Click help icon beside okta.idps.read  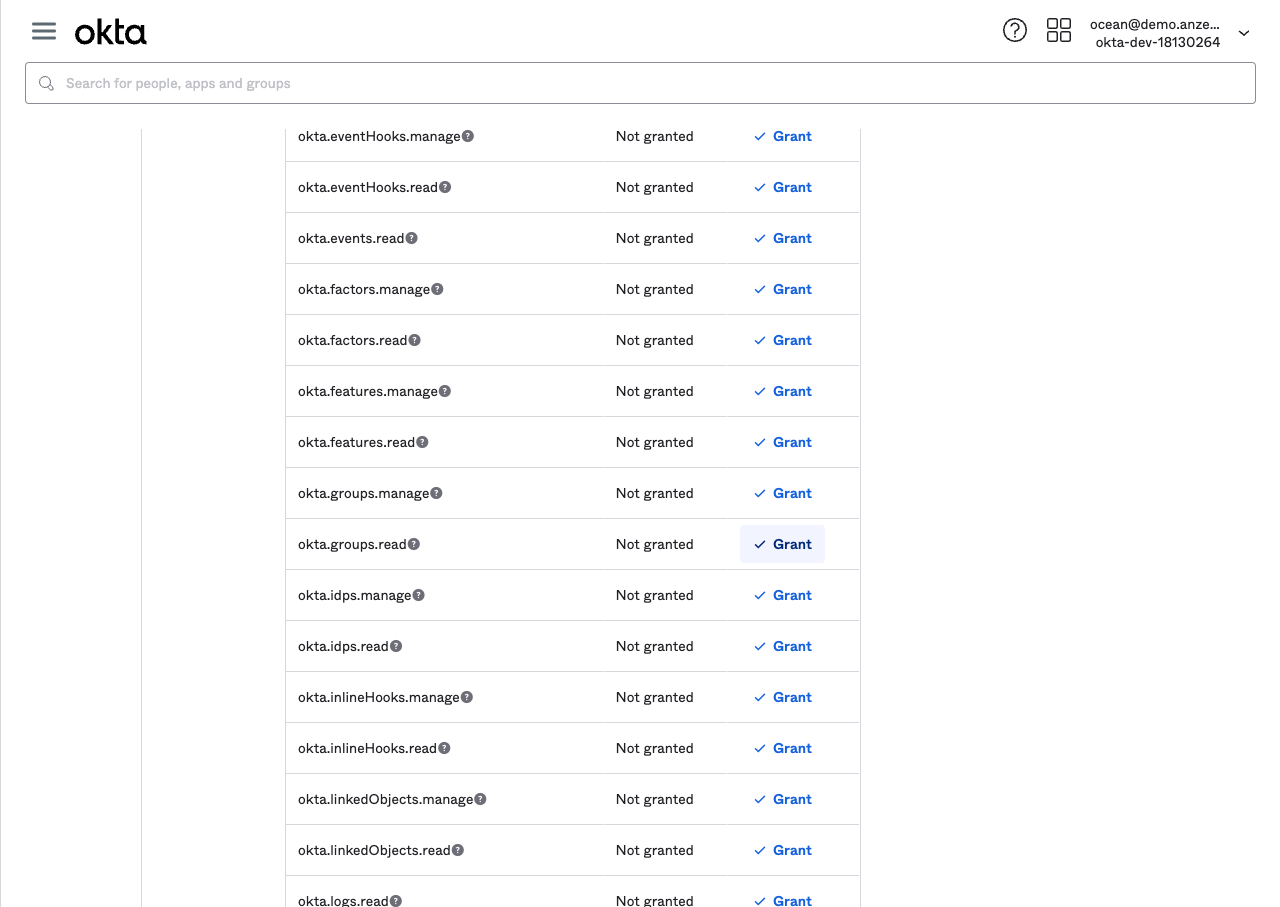(396, 646)
